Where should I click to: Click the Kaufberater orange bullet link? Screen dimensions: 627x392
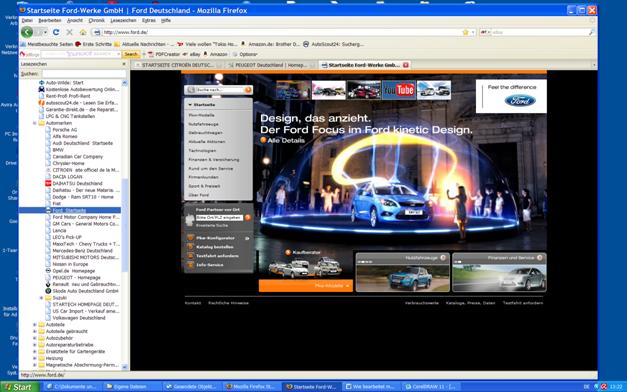[x=303, y=252]
